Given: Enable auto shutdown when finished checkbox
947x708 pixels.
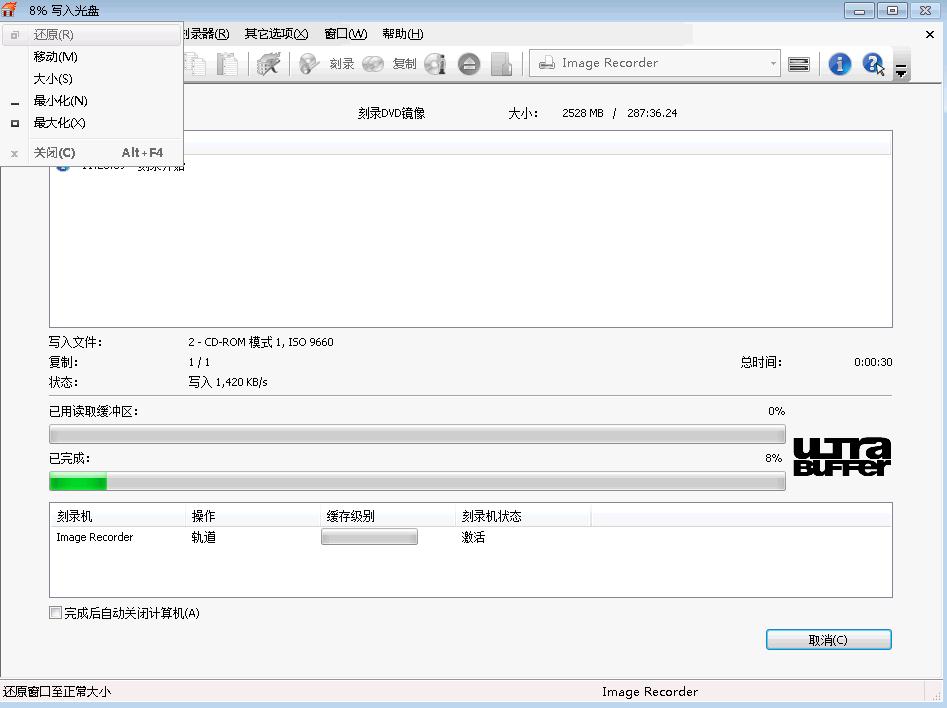Looking at the screenshot, I should coord(56,613).
